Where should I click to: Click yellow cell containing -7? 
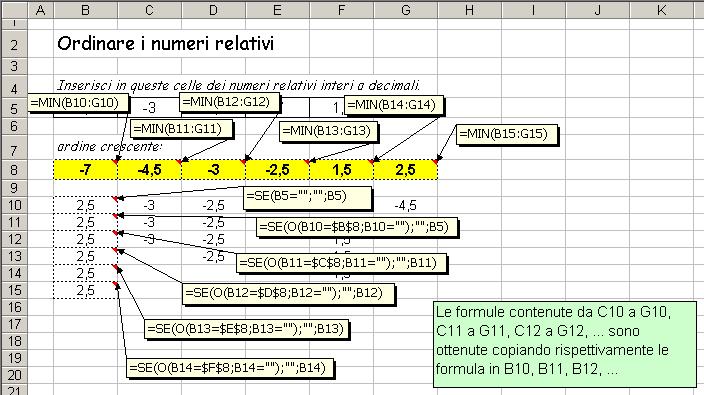pos(85,170)
